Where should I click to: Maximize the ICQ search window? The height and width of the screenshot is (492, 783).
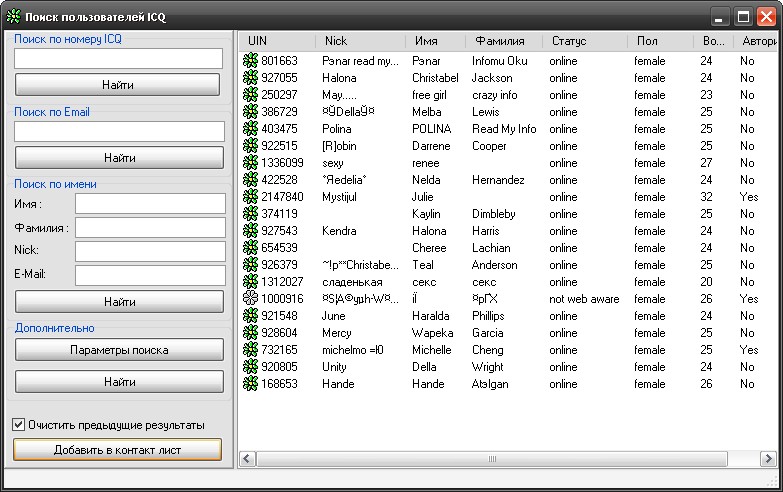[743, 17]
